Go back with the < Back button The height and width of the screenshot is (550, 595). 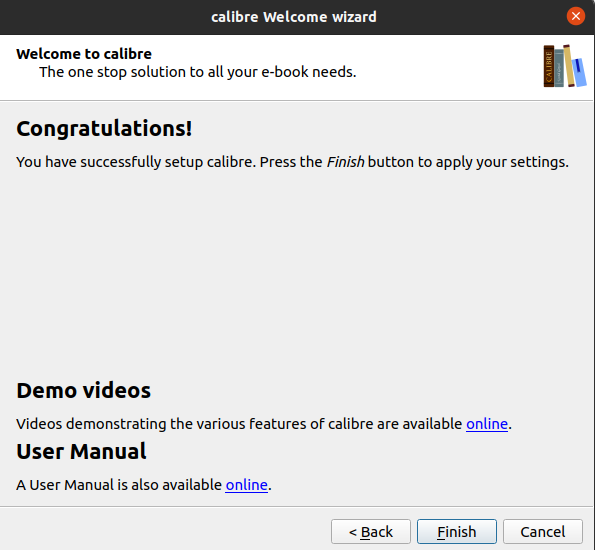(371, 531)
